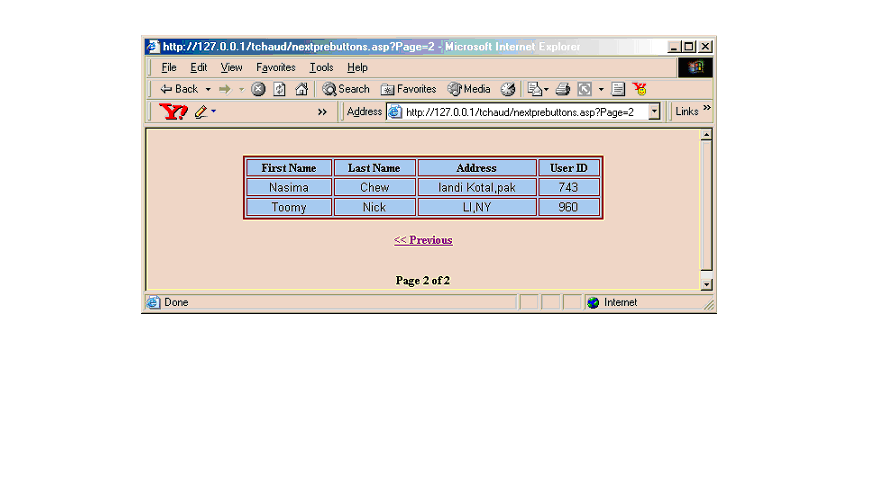
Task: Open the dropdown arrow beside the grey resize icon
Action: (x=601, y=89)
